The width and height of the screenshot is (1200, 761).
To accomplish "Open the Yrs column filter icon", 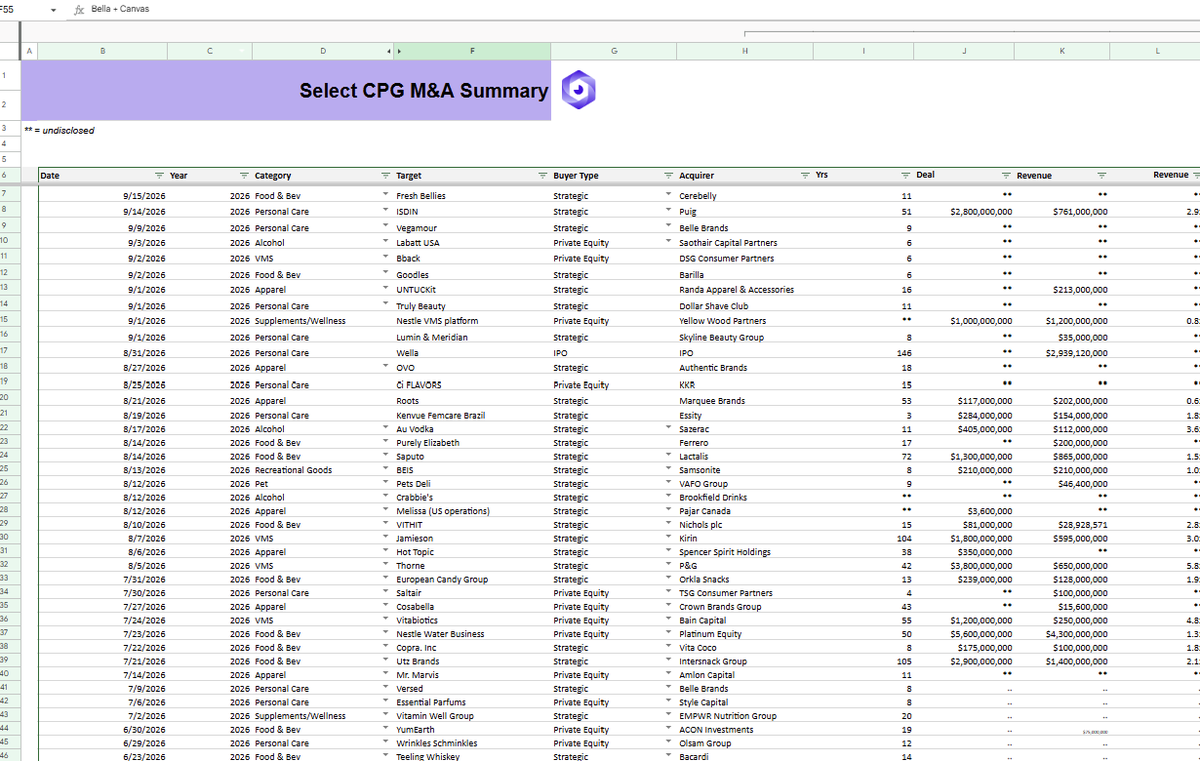I will 906,176.
